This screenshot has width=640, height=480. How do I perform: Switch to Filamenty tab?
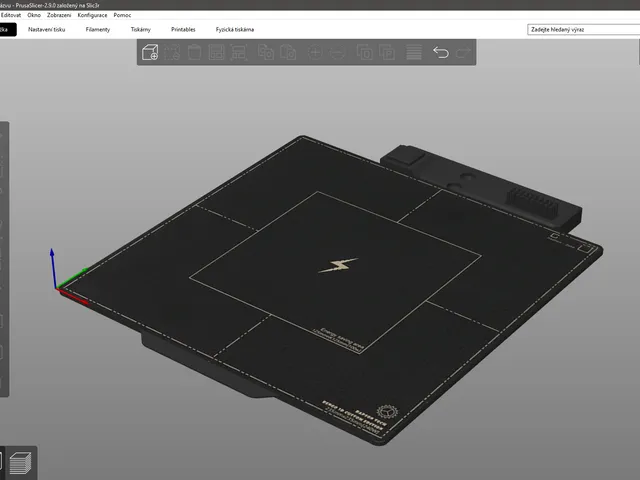(98, 29)
